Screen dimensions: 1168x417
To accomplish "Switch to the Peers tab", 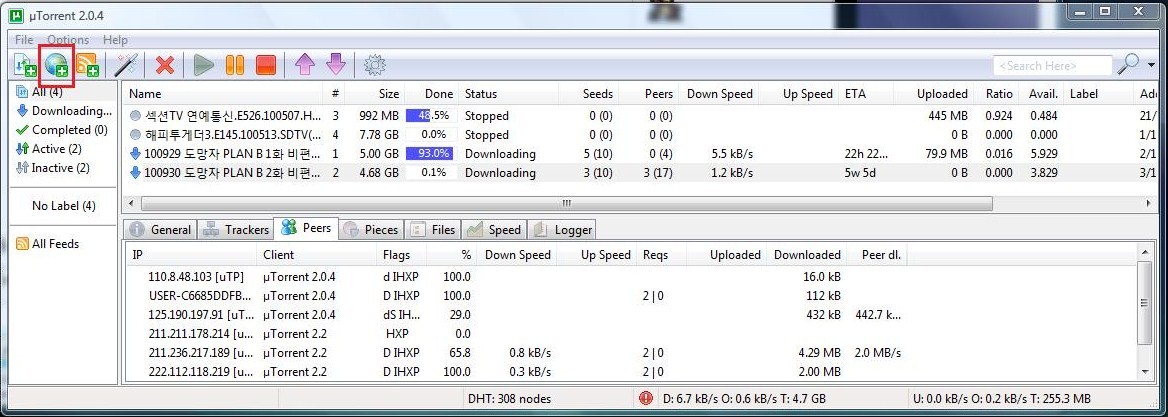I will [307, 228].
